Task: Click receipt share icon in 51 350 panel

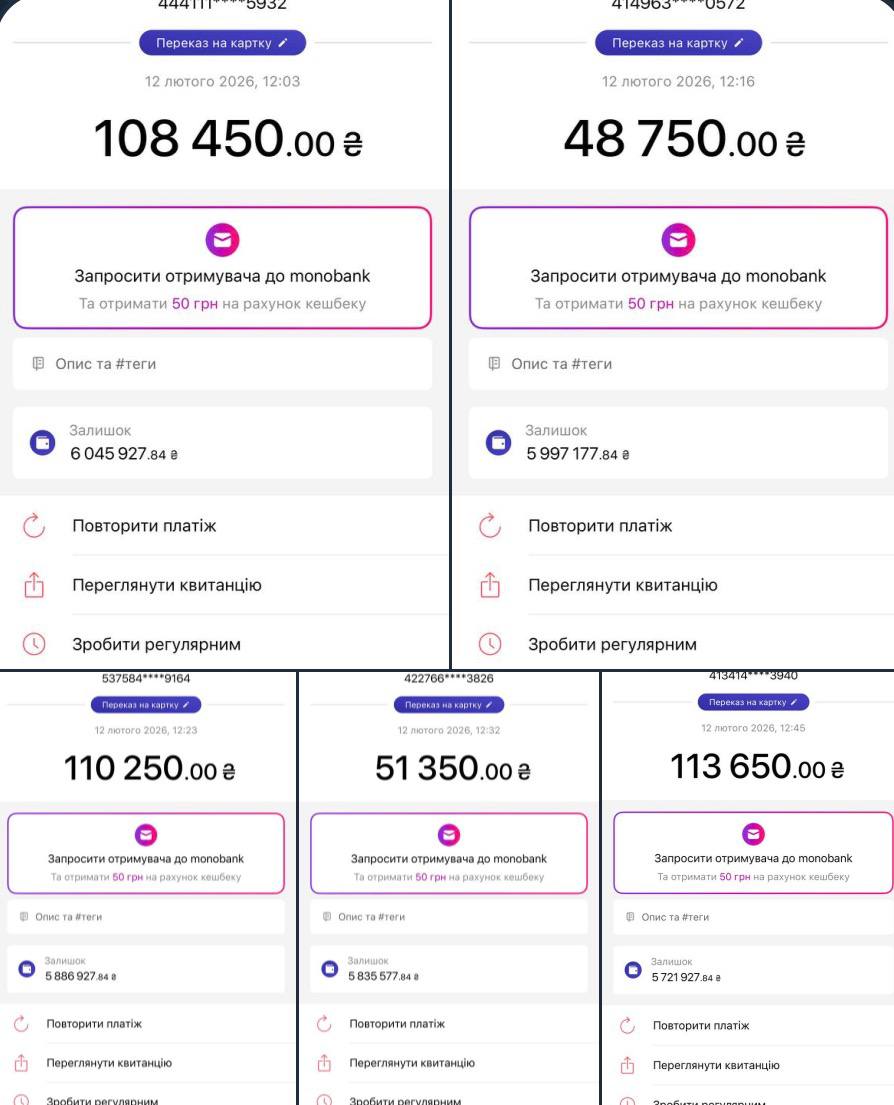Action: click(323, 1063)
